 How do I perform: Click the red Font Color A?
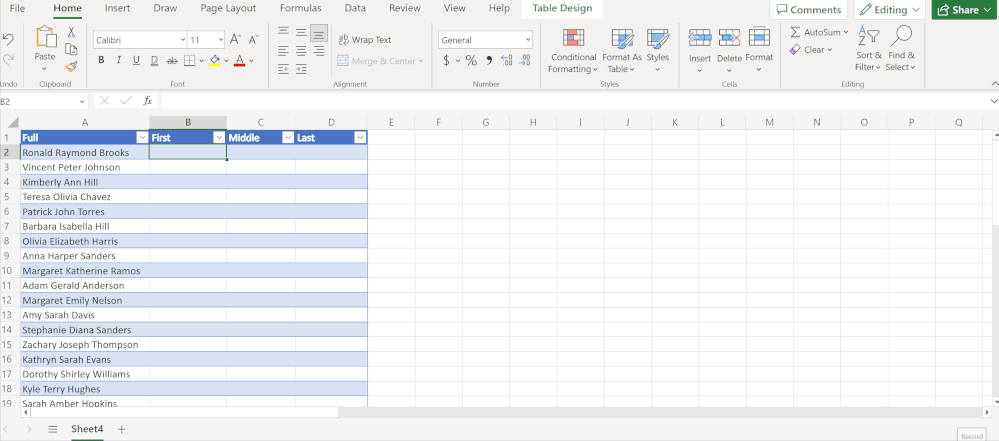[x=240, y=61]
